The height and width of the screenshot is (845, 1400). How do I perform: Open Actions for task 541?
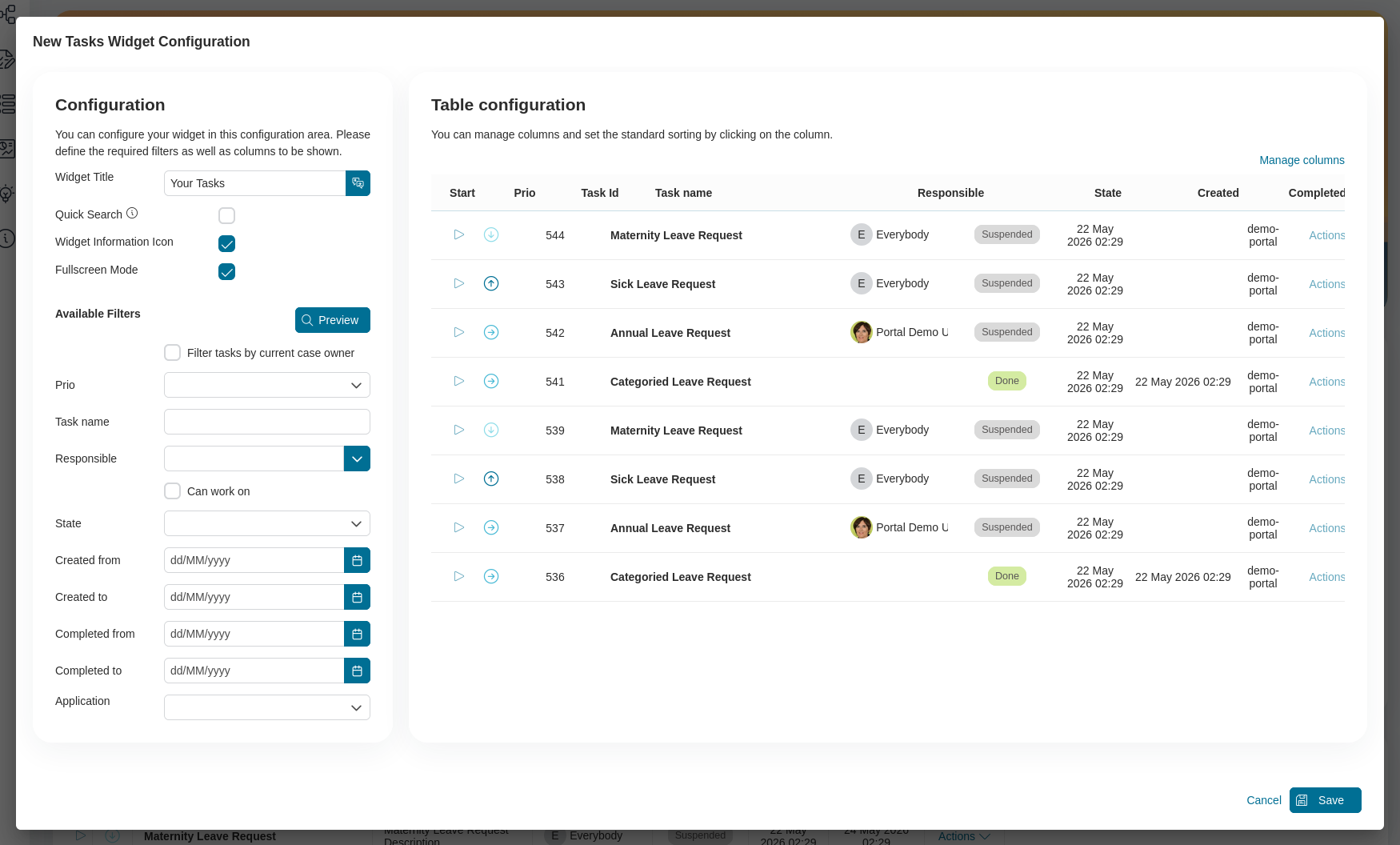pos(1326,382)
